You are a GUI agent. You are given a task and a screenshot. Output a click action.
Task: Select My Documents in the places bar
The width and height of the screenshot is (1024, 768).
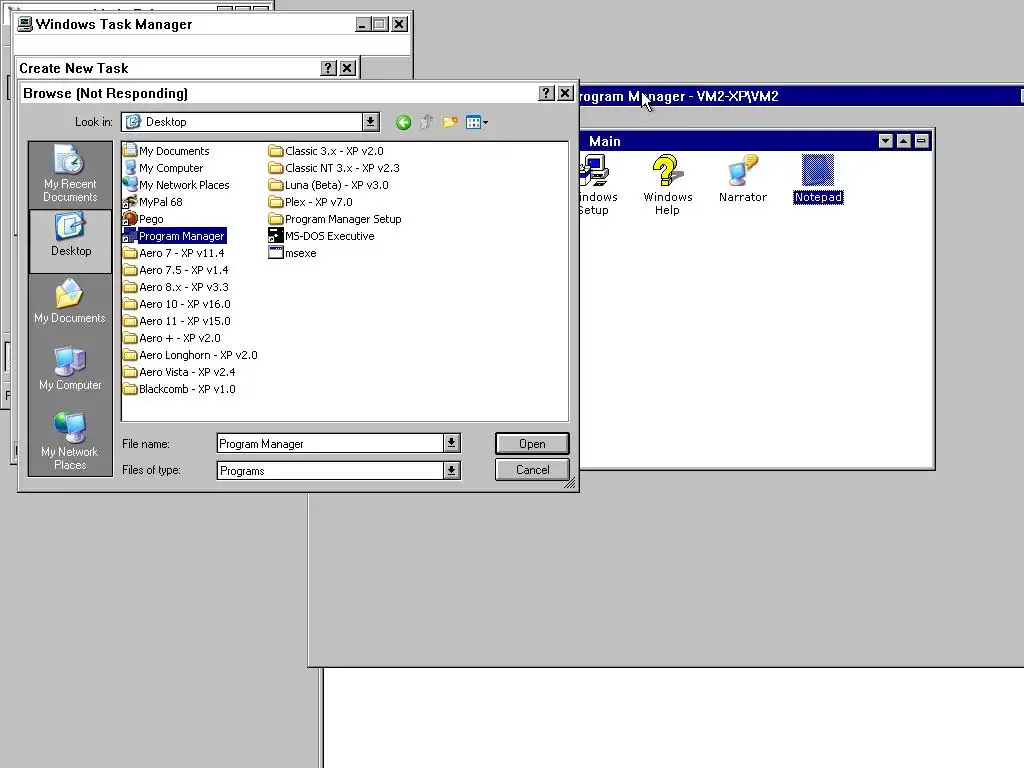(70, 304)
